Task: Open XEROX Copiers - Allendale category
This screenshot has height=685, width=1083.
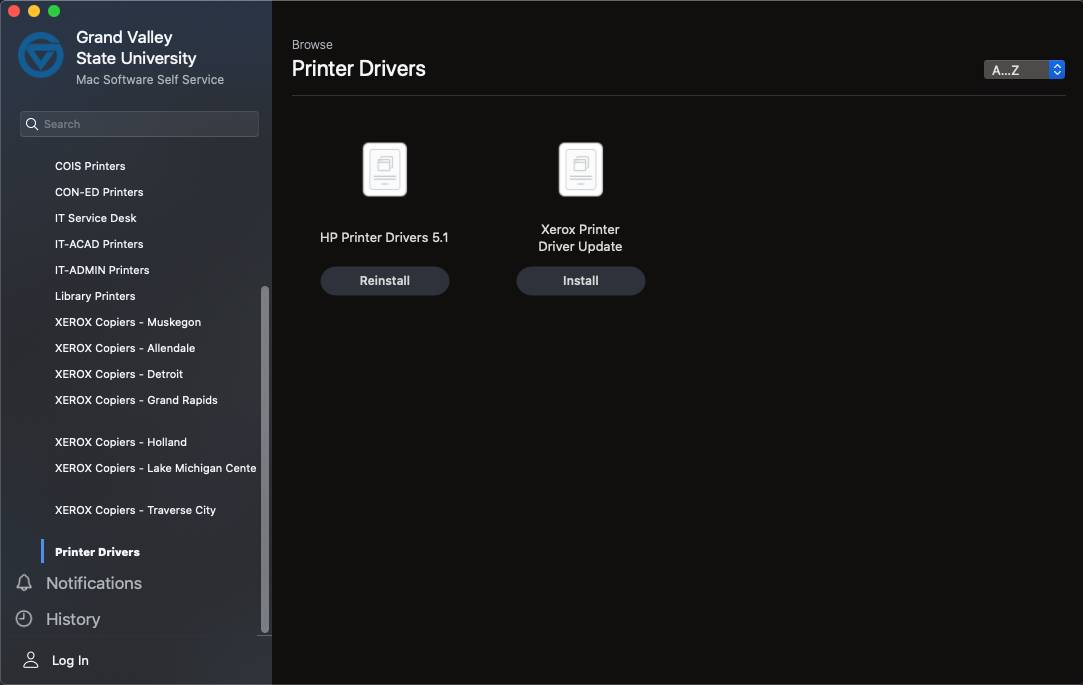Action: pos(125,348)
